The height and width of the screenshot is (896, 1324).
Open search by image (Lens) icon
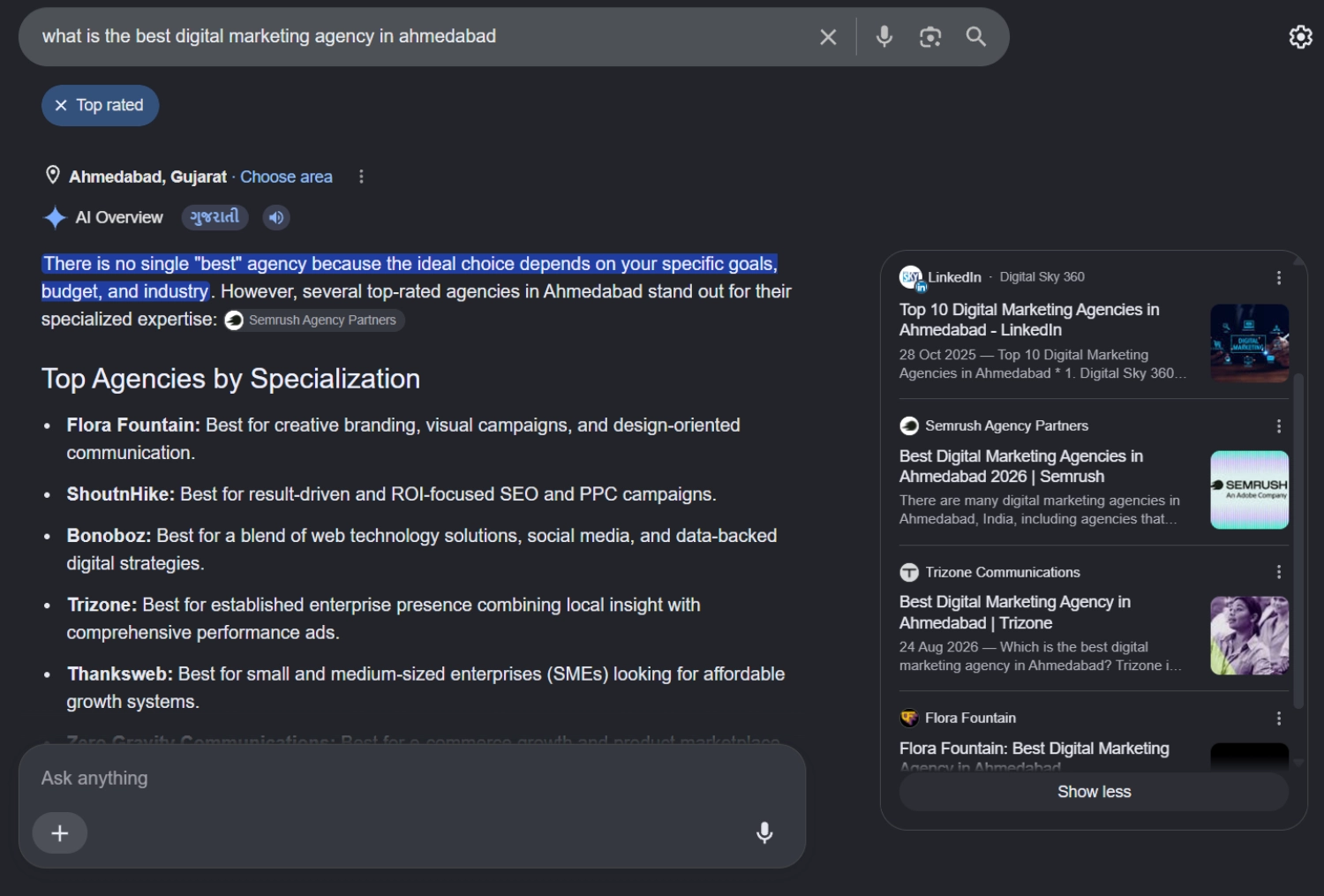click(x=930, y=37)
